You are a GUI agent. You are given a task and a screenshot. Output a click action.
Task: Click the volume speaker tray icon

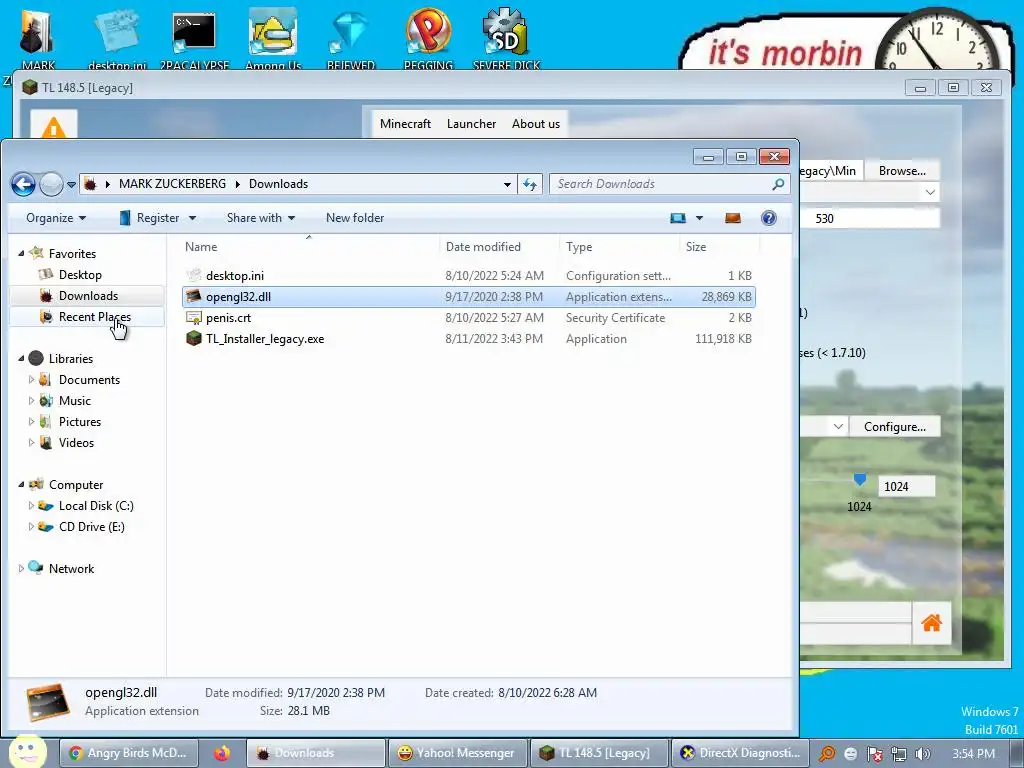click(923, 754)
